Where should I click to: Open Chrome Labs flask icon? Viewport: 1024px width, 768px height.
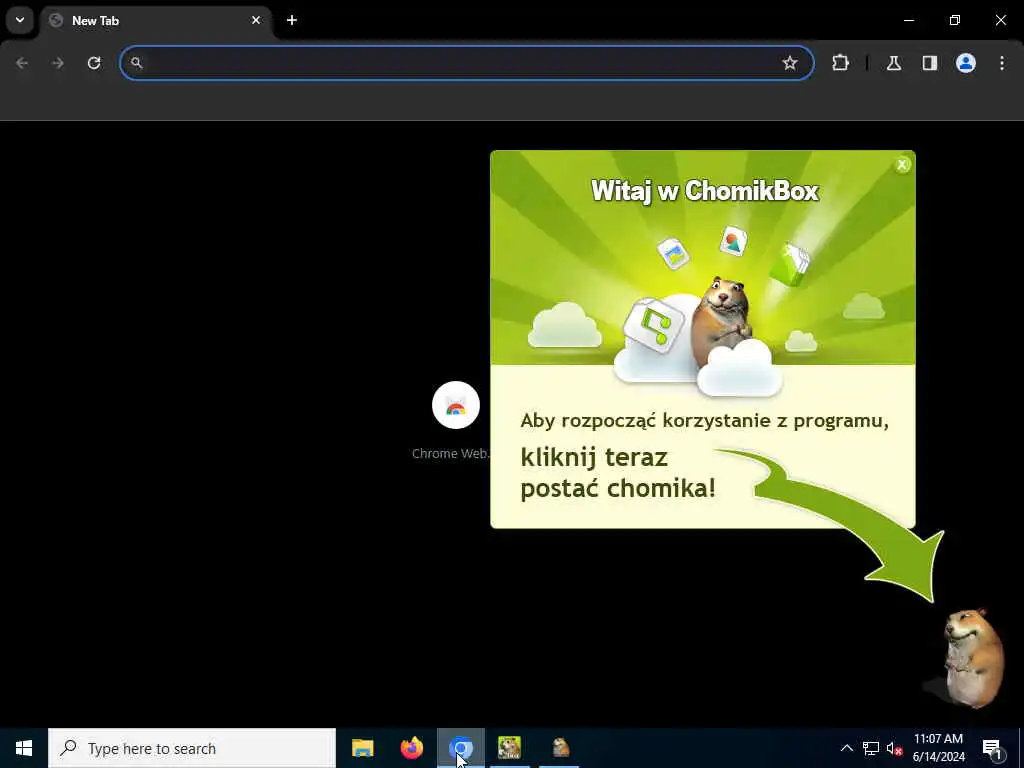[893, 63]
